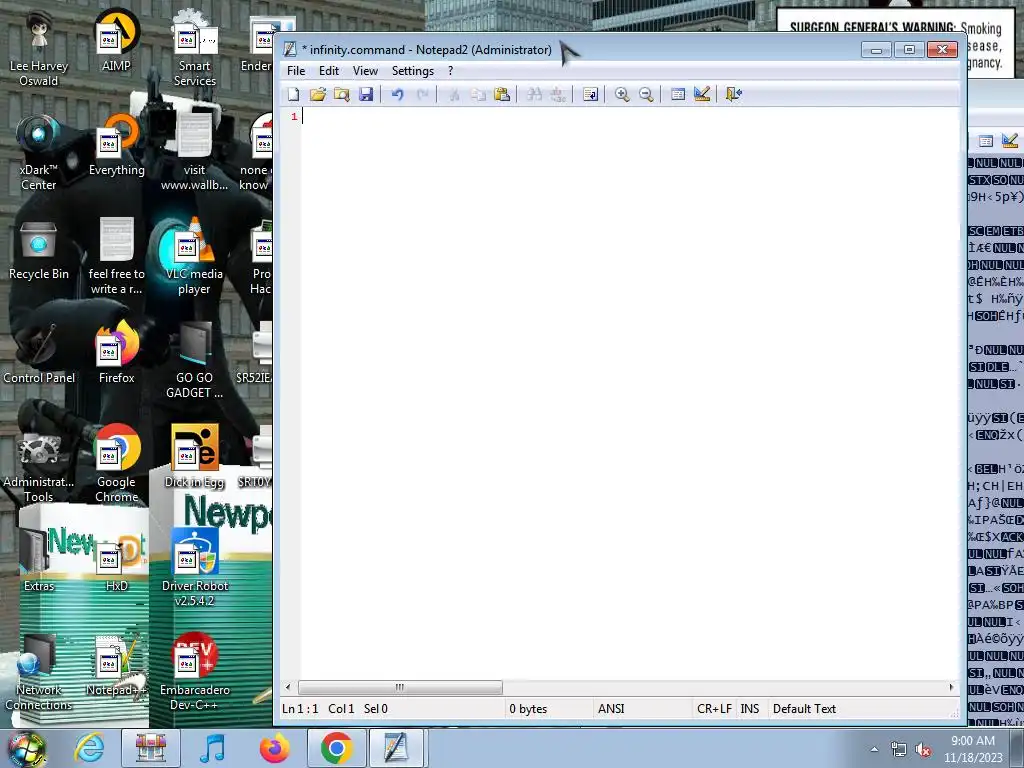Click the Copy toolbar icon
Viewport: 1024px width, 768px height.
[x=478, y=94]
